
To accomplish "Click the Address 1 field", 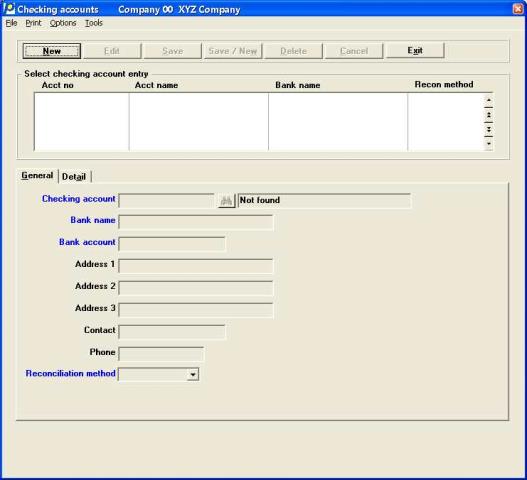I will [196, 266].
